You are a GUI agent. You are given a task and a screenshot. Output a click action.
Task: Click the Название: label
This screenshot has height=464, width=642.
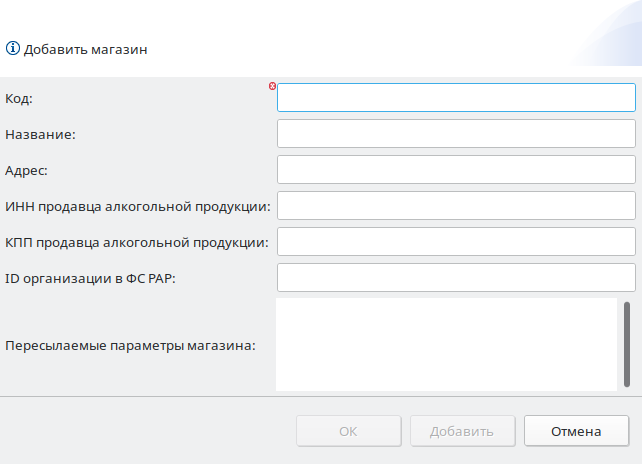41,135
